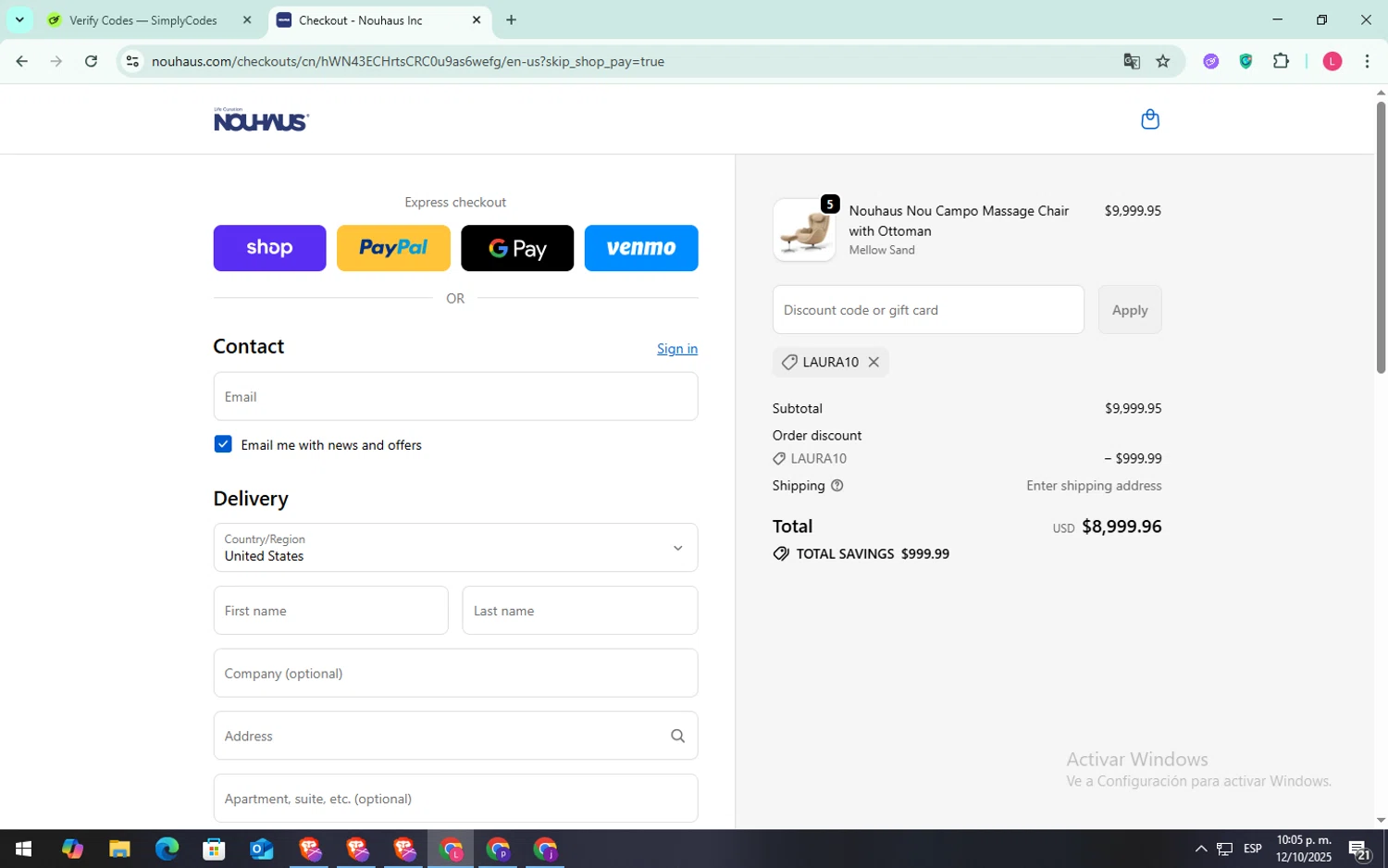Open the shopping bag cart icon
The image size is (1388, 868).
pos(1150,119)
